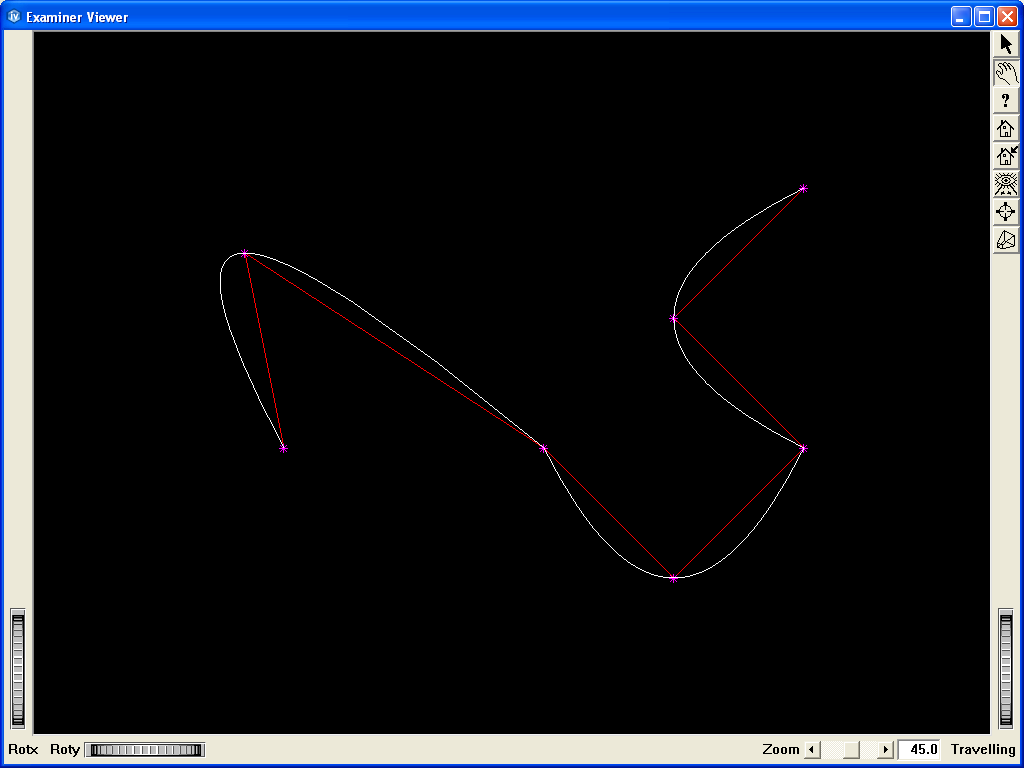Minimize the Examiner Viewer window
The height and width of the screenshot is (768, 1024).
click(961, 16)
